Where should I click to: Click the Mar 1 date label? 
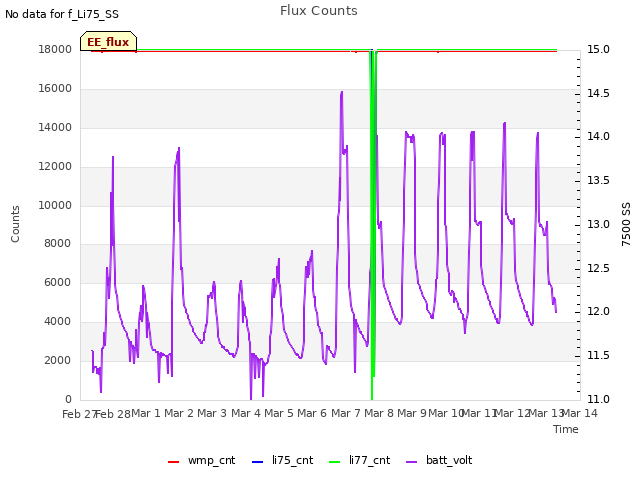146,413
